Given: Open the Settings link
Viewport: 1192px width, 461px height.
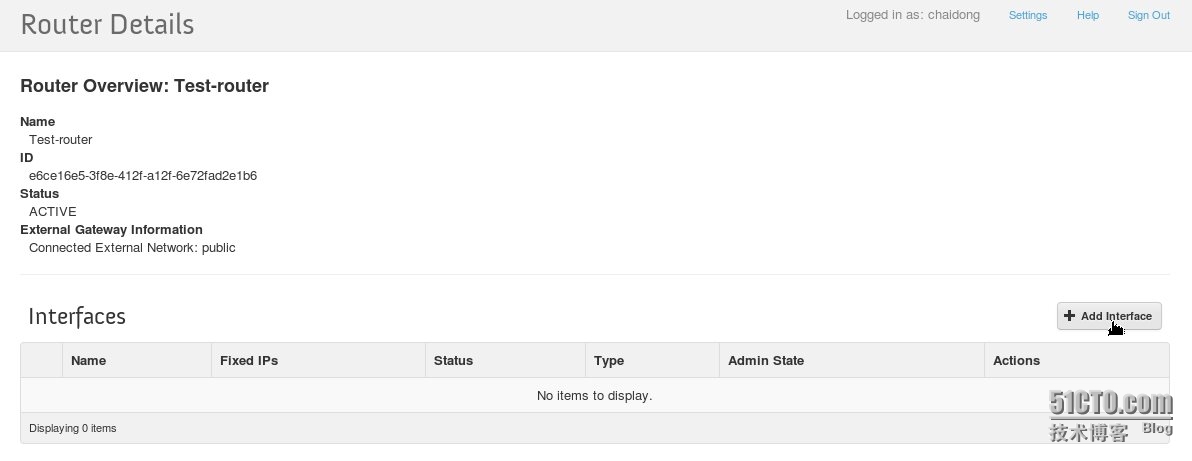Looking at the screenshot, I should 1028,15.
